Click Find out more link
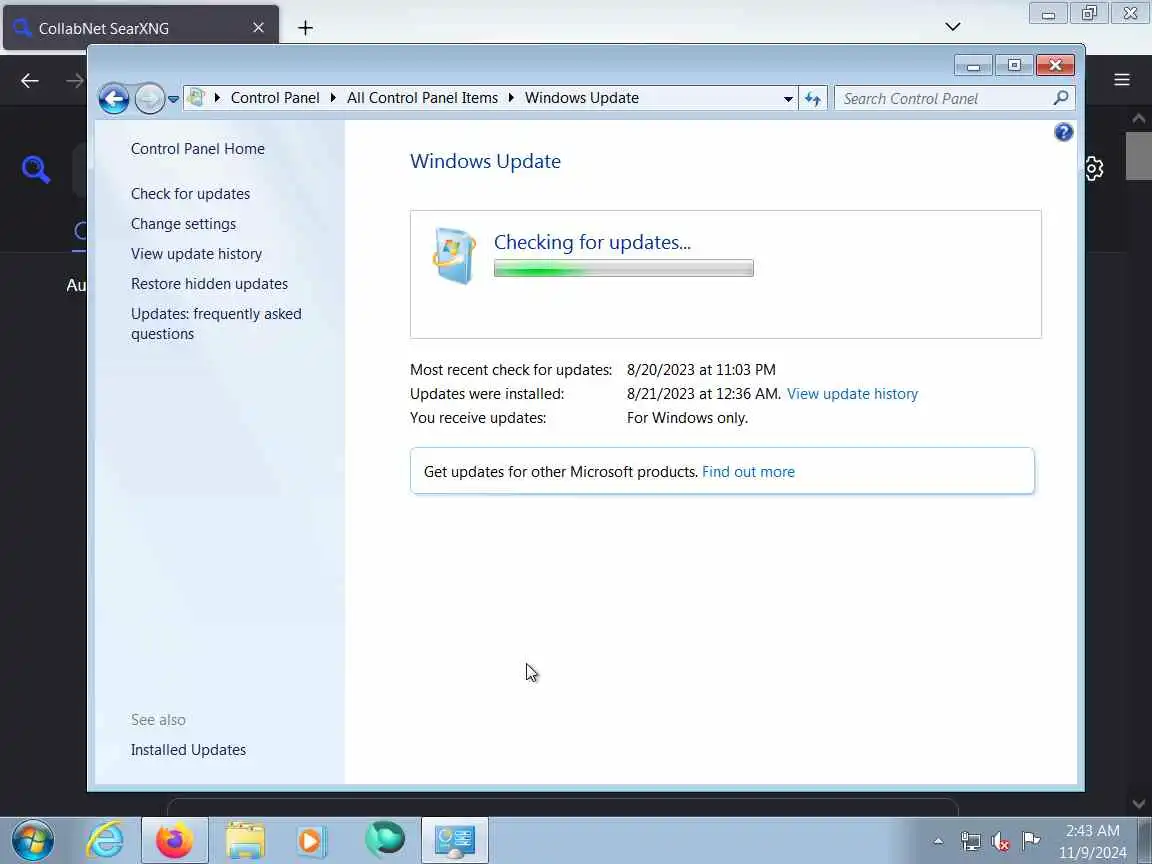 748,472
